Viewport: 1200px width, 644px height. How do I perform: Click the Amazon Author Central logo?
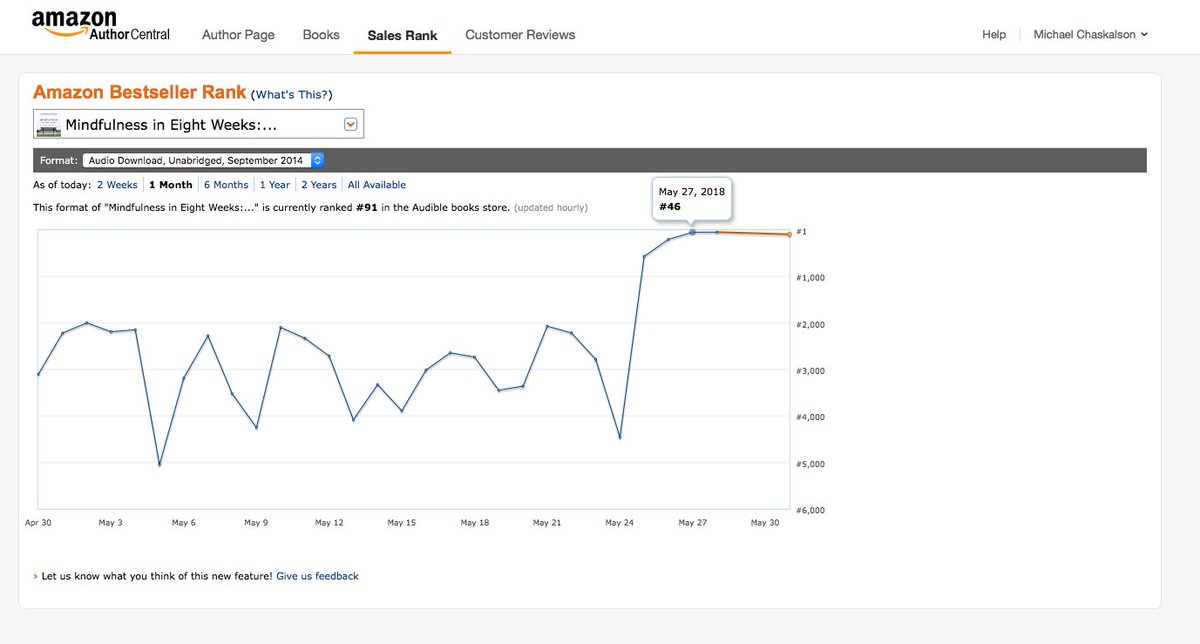pyautogui.click(x=100, y=27)
